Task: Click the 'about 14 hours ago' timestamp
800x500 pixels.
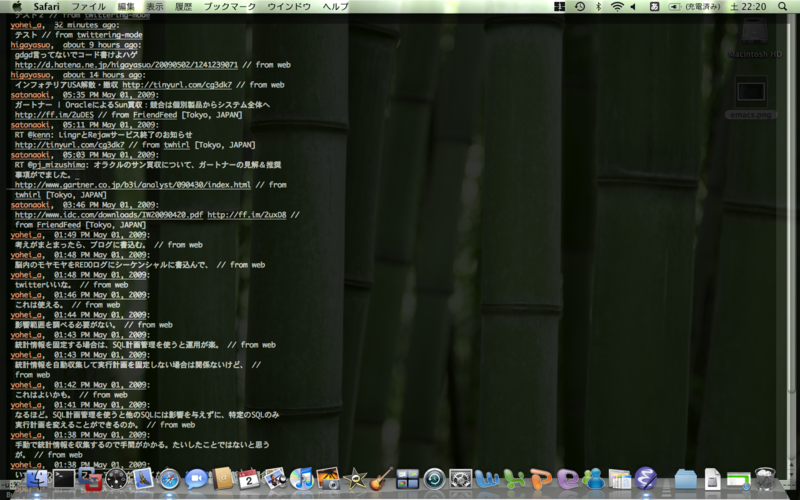Action: click(102, 75)
